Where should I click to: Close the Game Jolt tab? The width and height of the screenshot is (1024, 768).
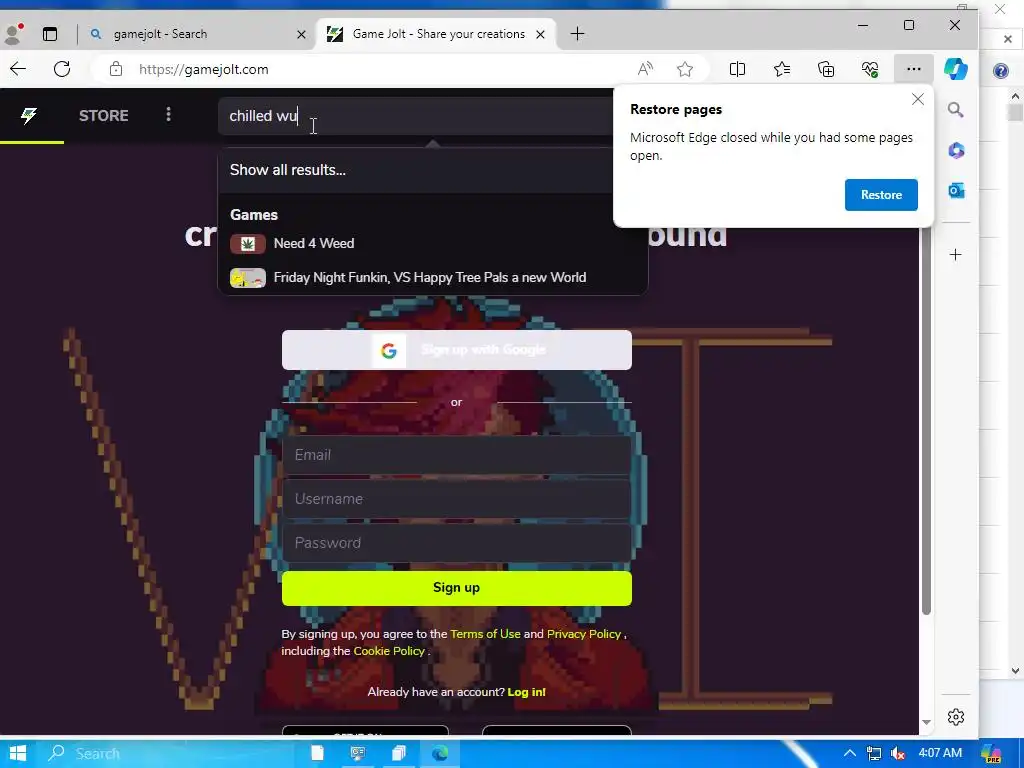[x=540, y=34]
